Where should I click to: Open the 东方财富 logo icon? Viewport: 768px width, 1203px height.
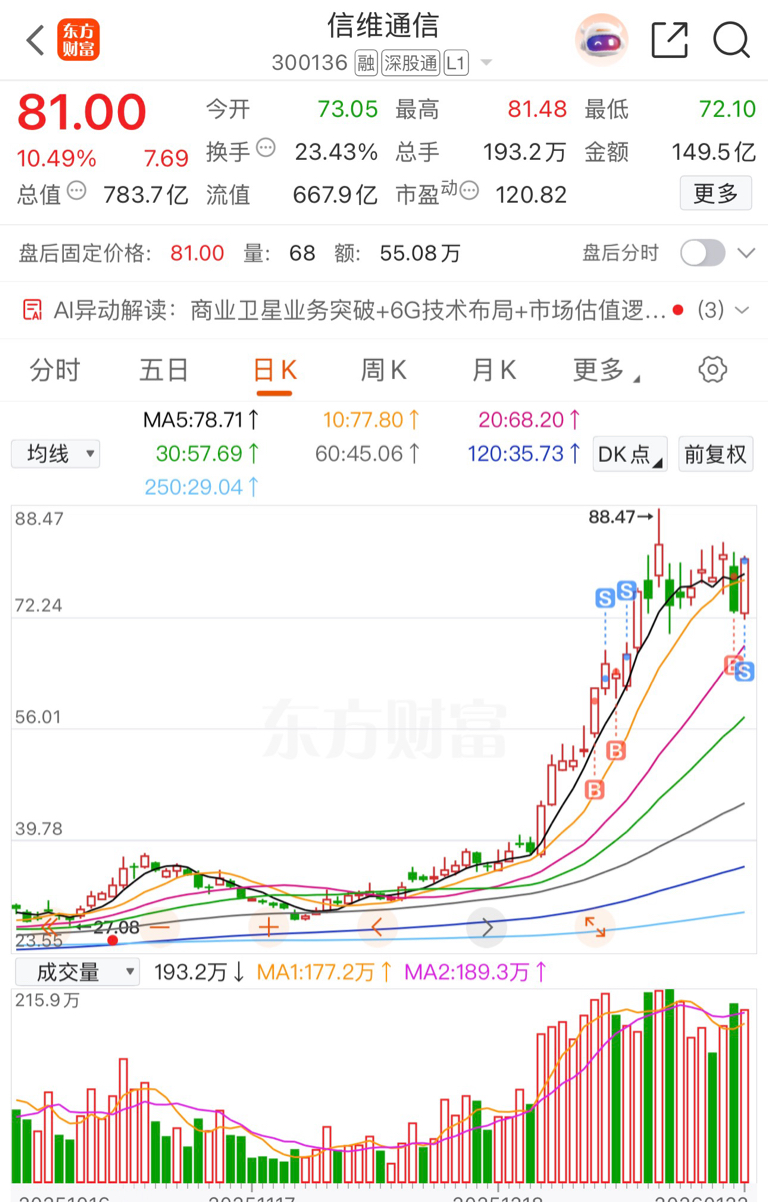point(78,40)
